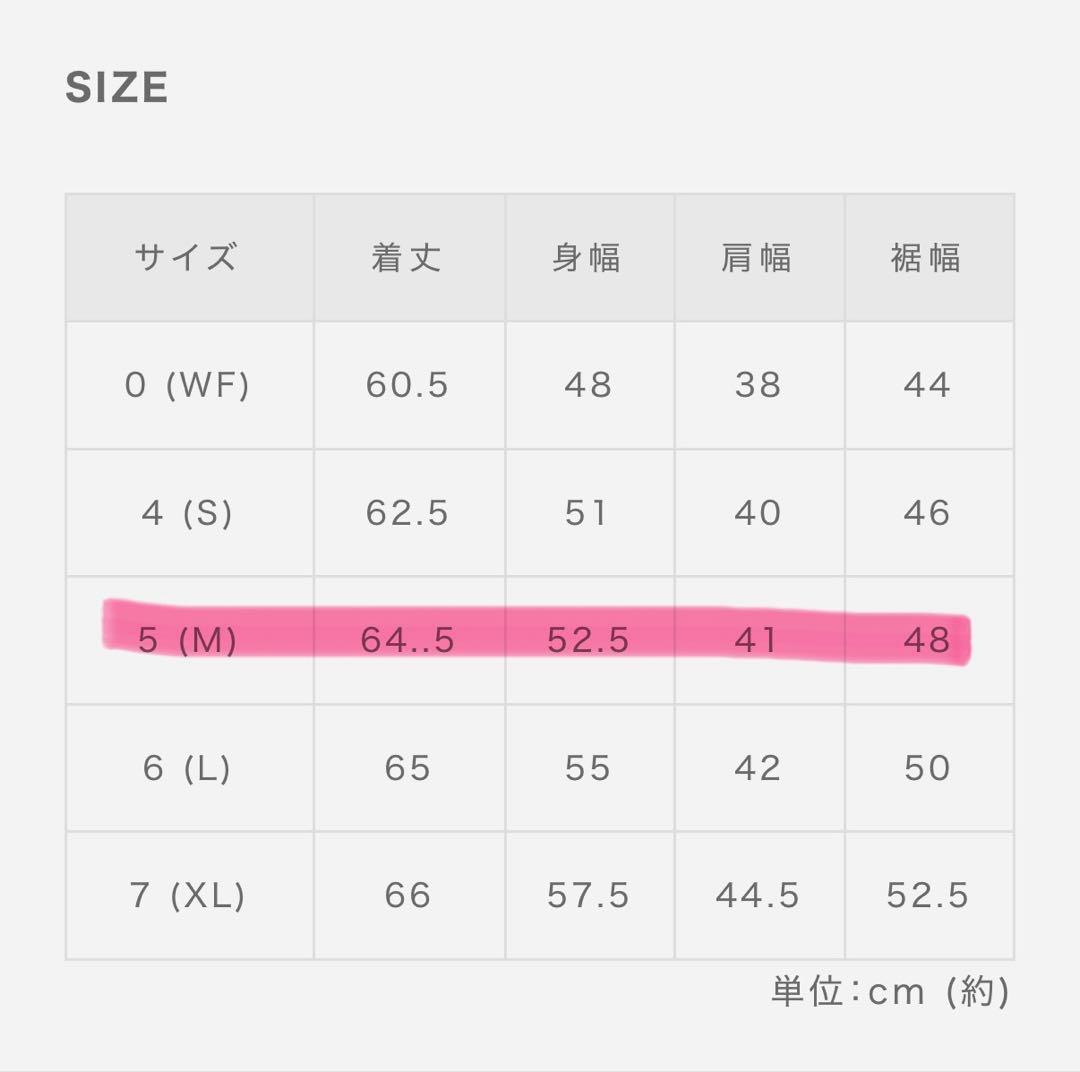Select the 身幅 column header
This screenshot has width=1080, height=1072.
pyautogui.click(x=588, y=258)
